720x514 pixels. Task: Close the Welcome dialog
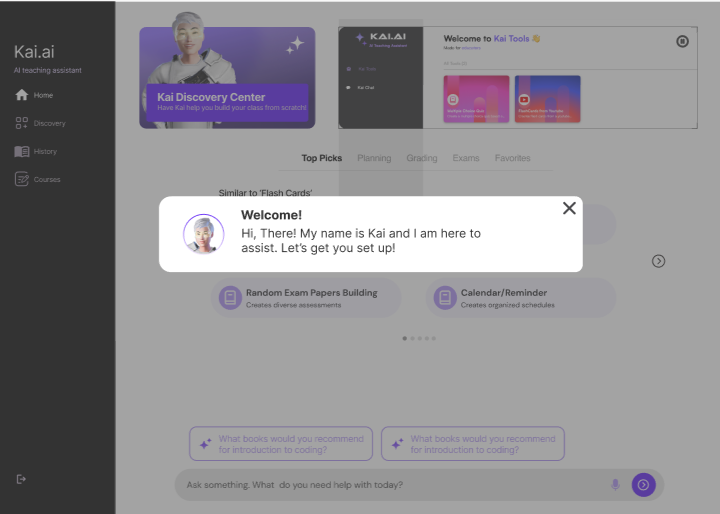[569, 208]
